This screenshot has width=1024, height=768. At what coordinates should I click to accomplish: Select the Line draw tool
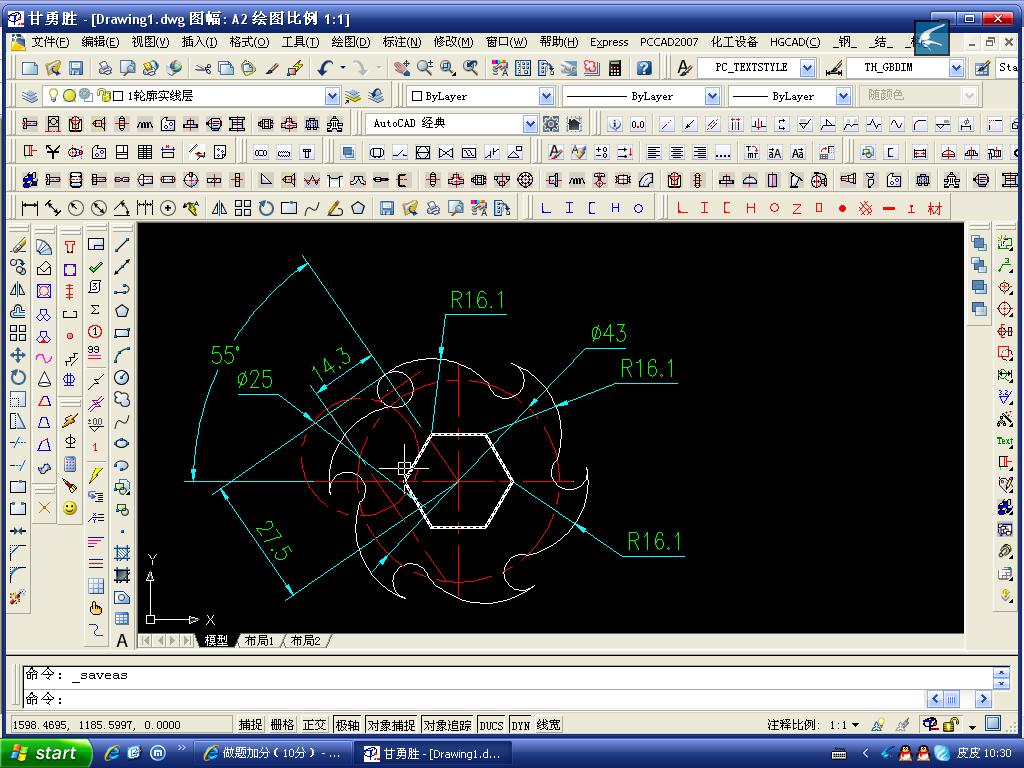coord(122,245)
